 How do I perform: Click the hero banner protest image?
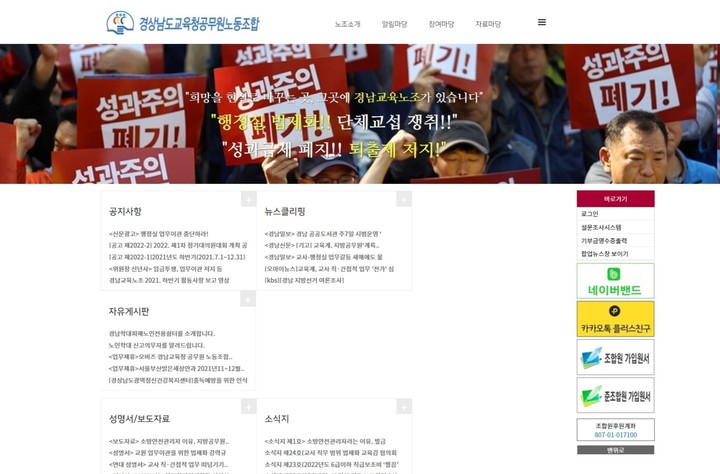(360, 114)
